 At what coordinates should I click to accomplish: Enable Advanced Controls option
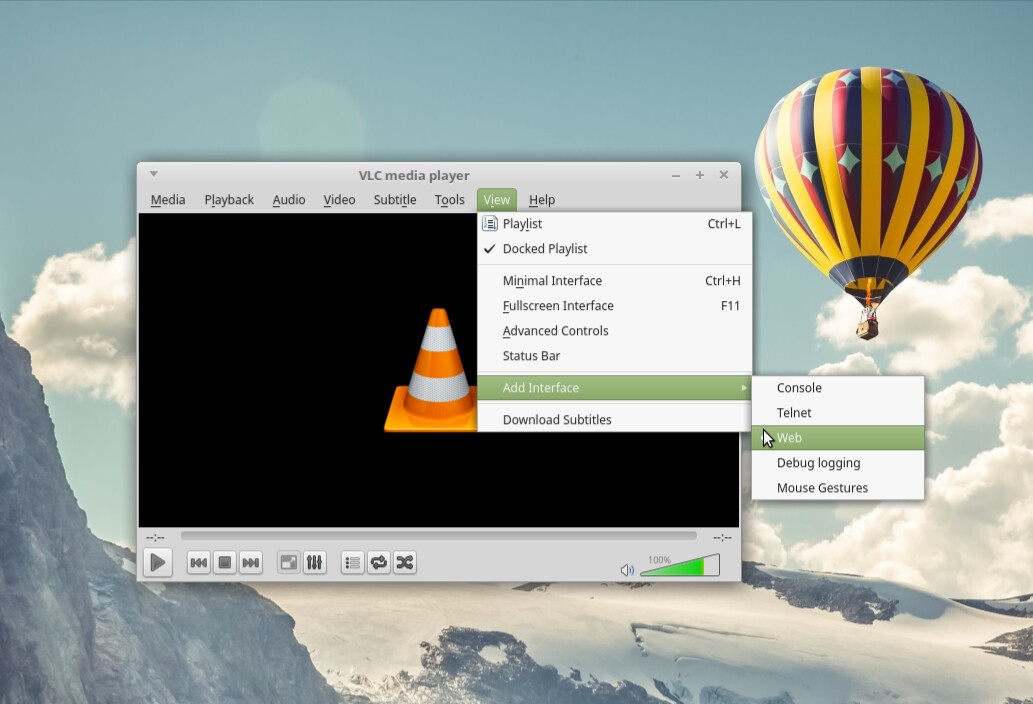tap(615, 331)
